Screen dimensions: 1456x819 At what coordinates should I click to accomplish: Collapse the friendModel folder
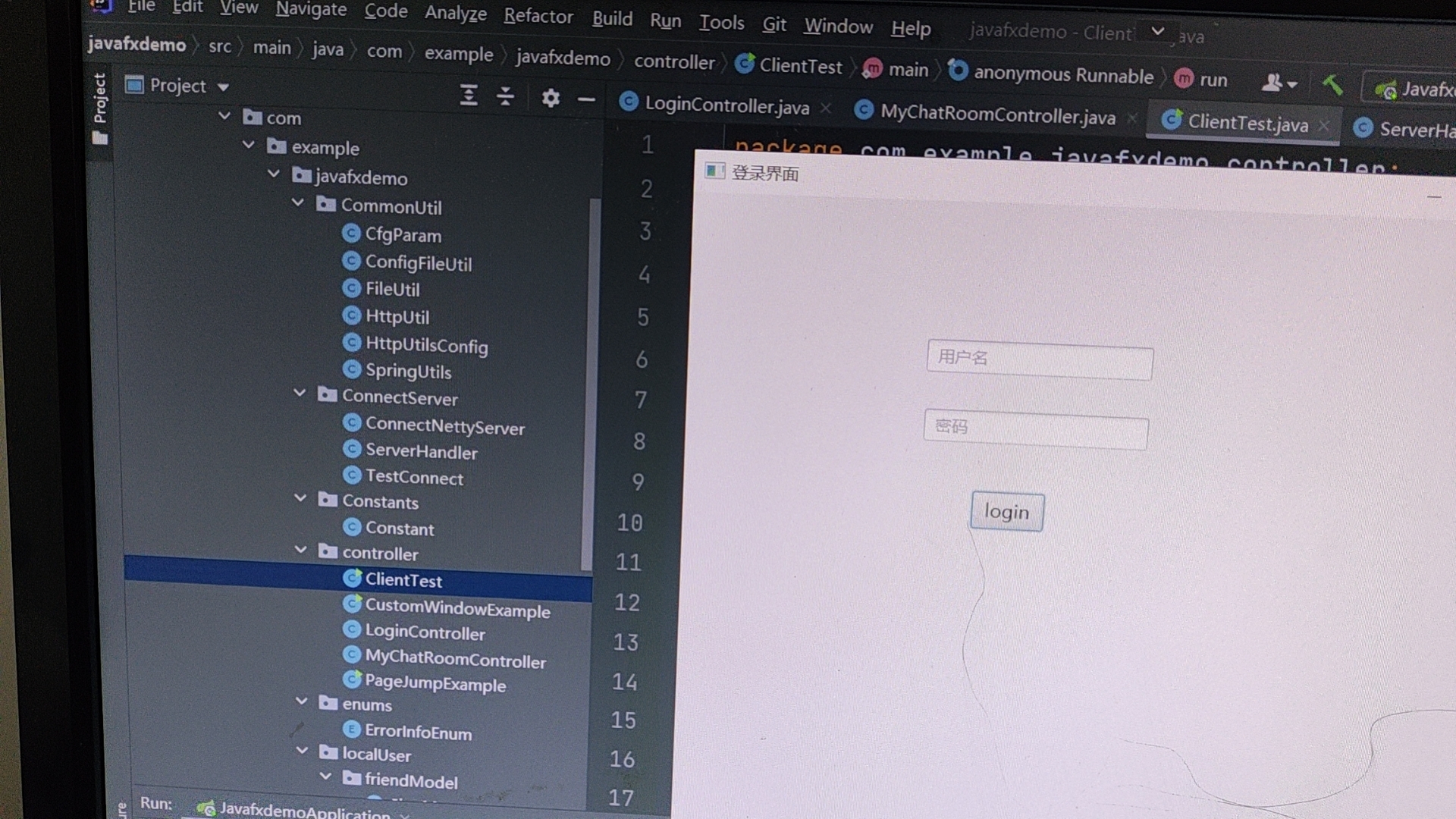coord(326,777)
